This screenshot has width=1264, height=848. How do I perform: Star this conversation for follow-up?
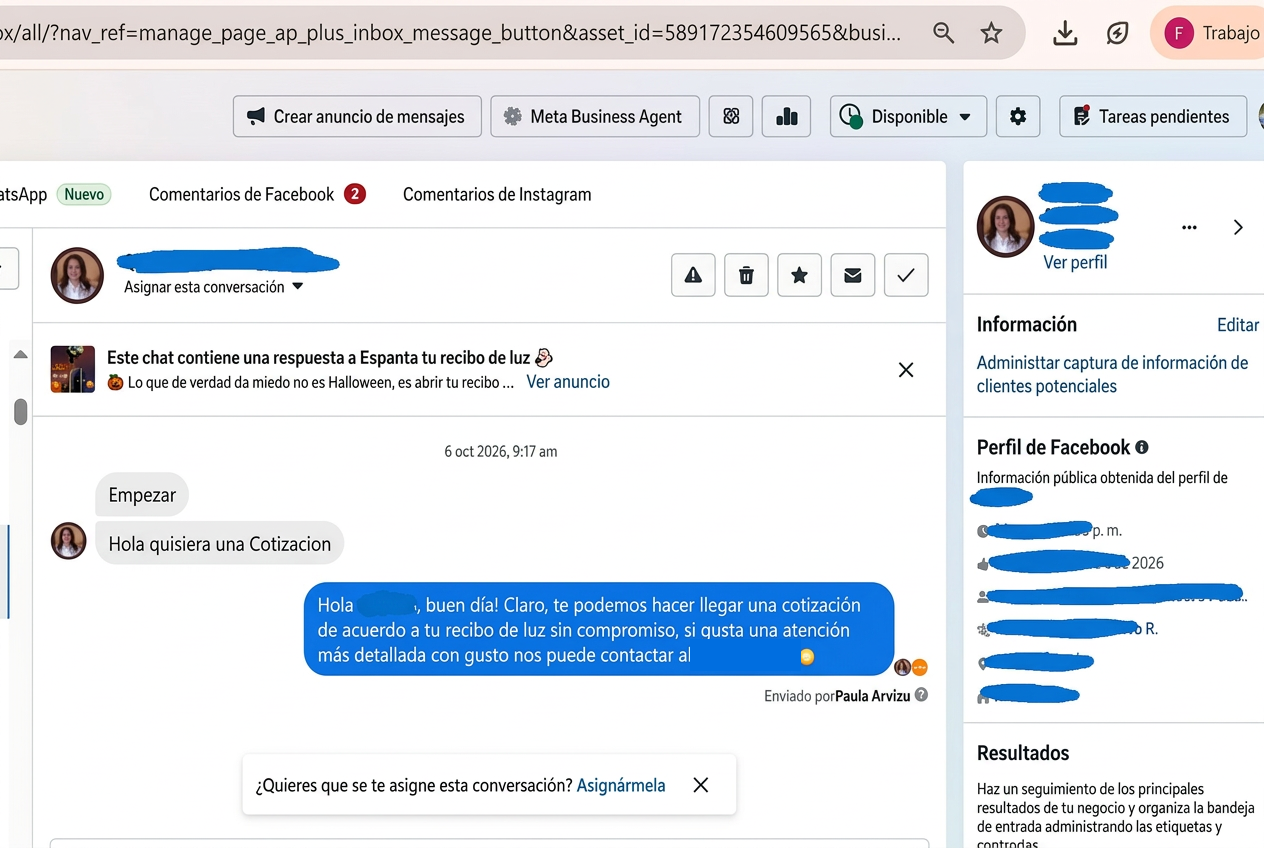799,275
